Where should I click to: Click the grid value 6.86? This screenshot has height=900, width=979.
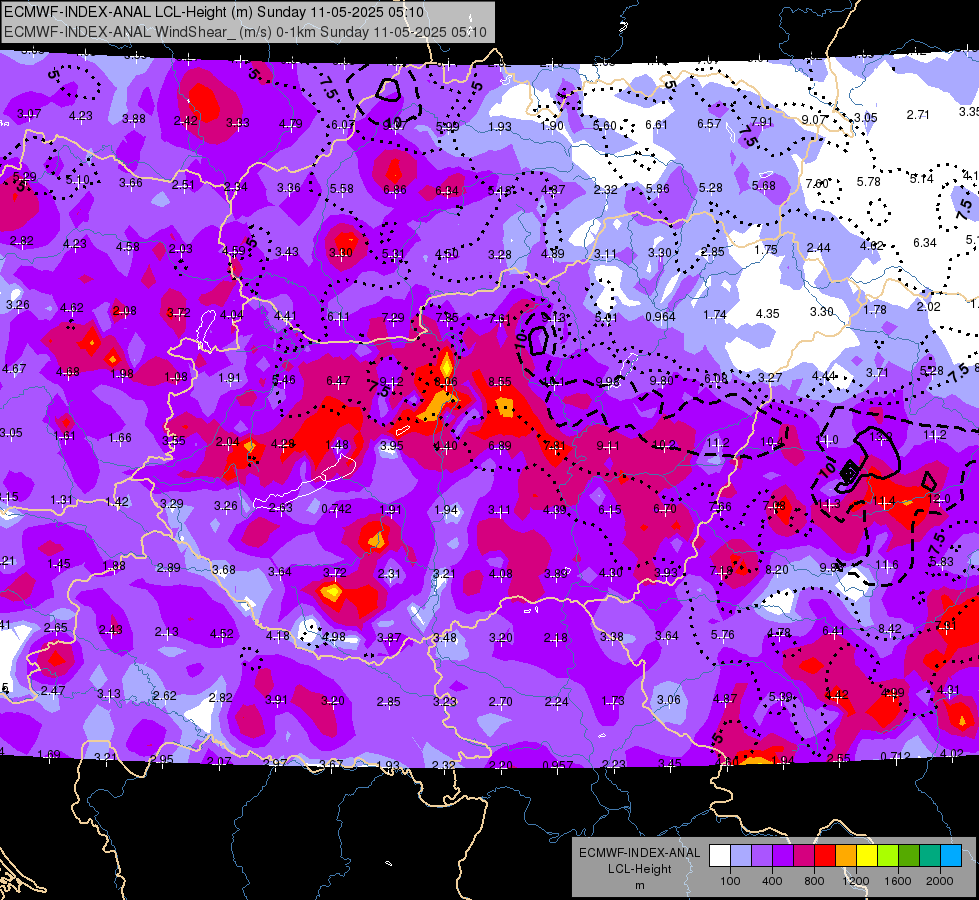(395, 189)
